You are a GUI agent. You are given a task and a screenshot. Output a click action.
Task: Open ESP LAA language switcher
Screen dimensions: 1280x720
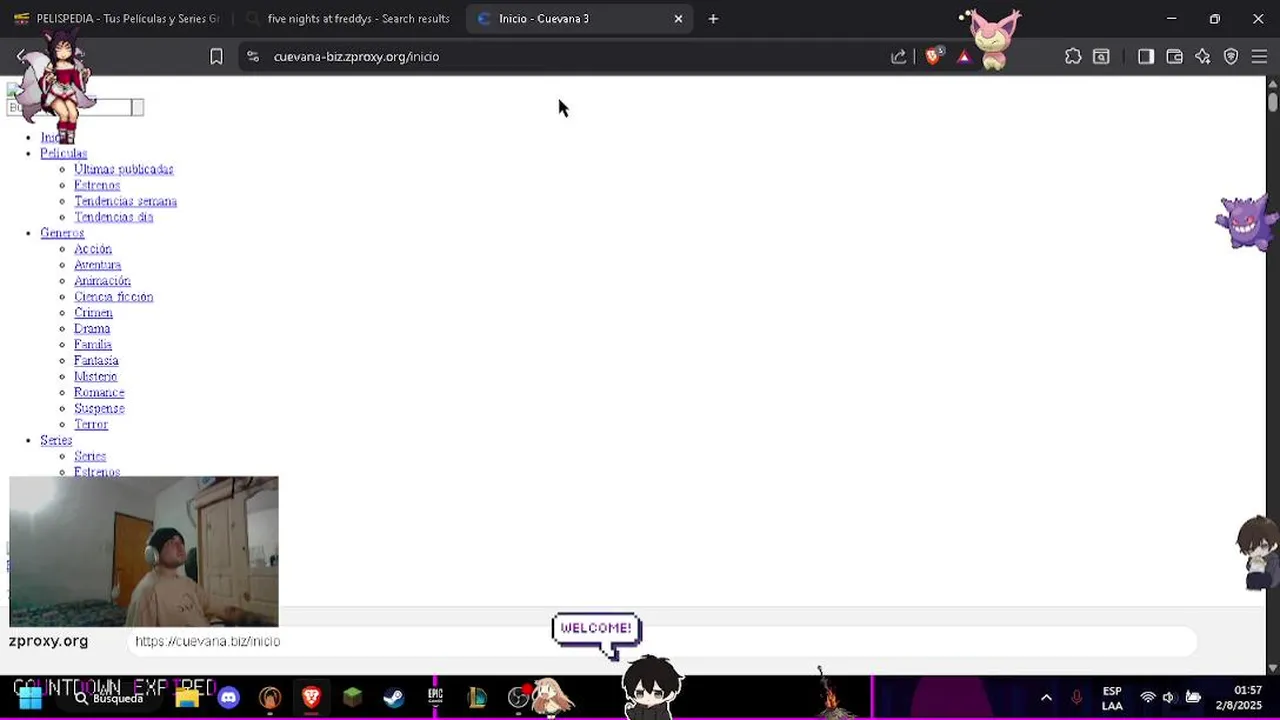point(1112,698)
